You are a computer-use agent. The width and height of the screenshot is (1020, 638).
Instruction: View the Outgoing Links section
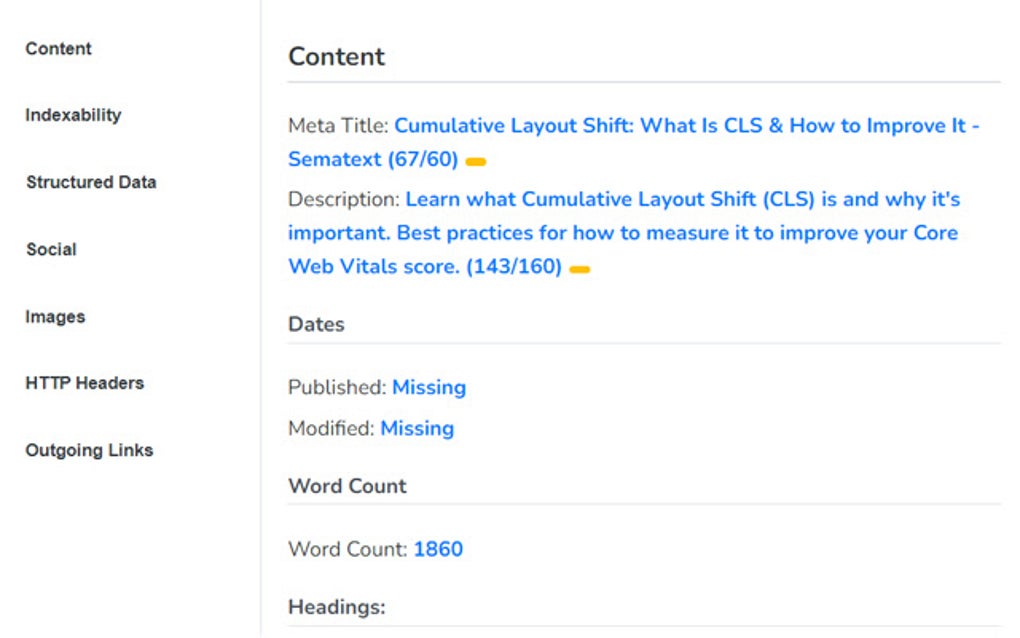[x=89, y=450]
